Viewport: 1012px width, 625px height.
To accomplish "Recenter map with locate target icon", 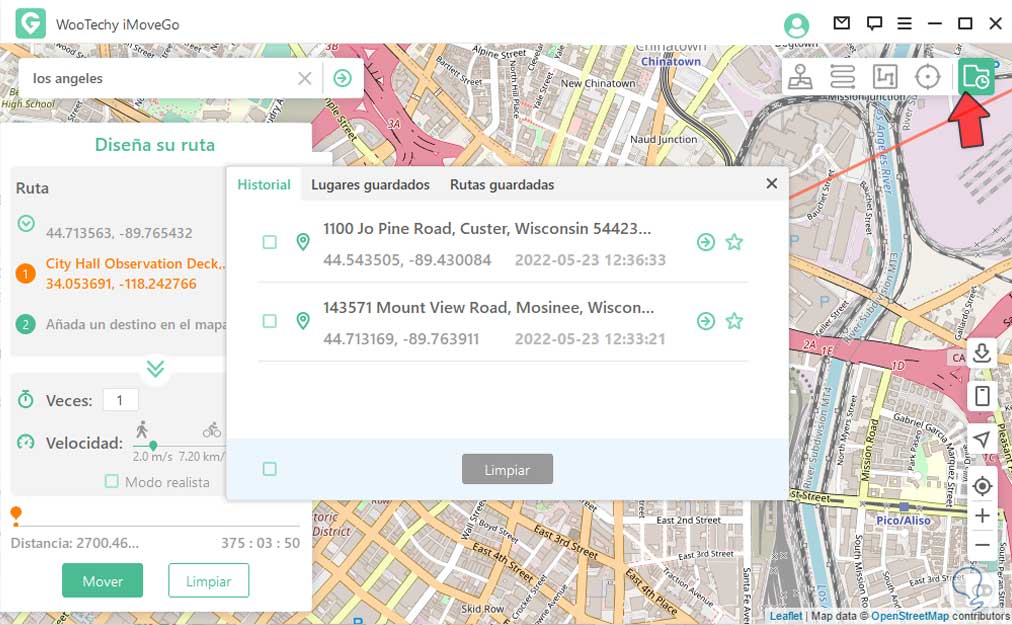I will point(982,486).
